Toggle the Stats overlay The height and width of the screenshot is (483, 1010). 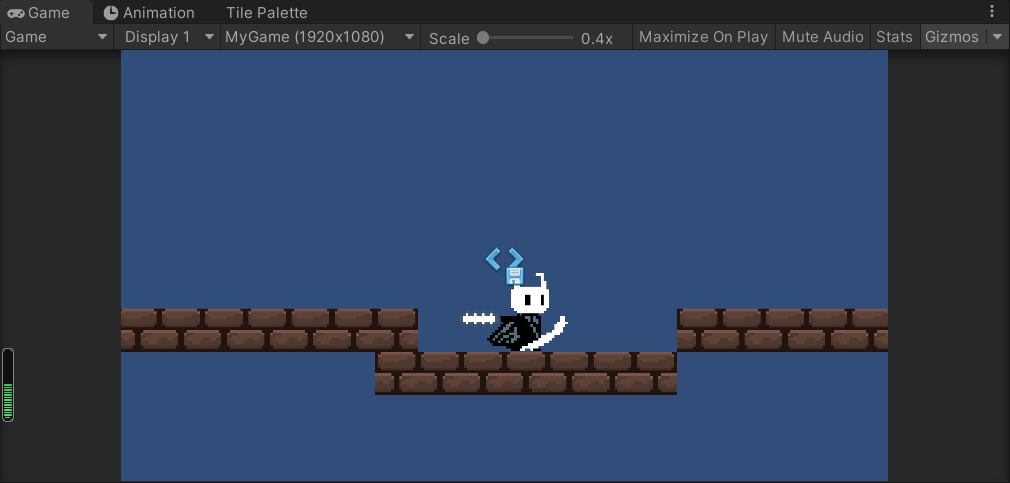[894, 37]
